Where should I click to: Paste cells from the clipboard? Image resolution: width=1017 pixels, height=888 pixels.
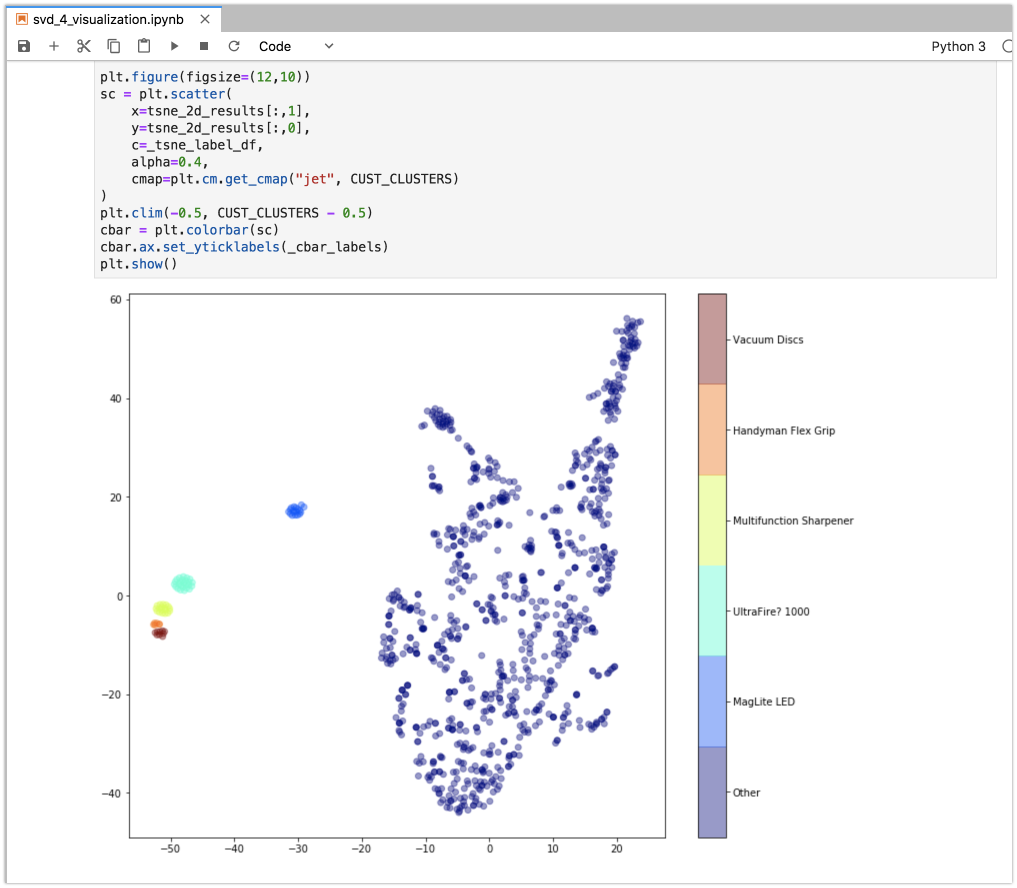click(x=142, y=46)
